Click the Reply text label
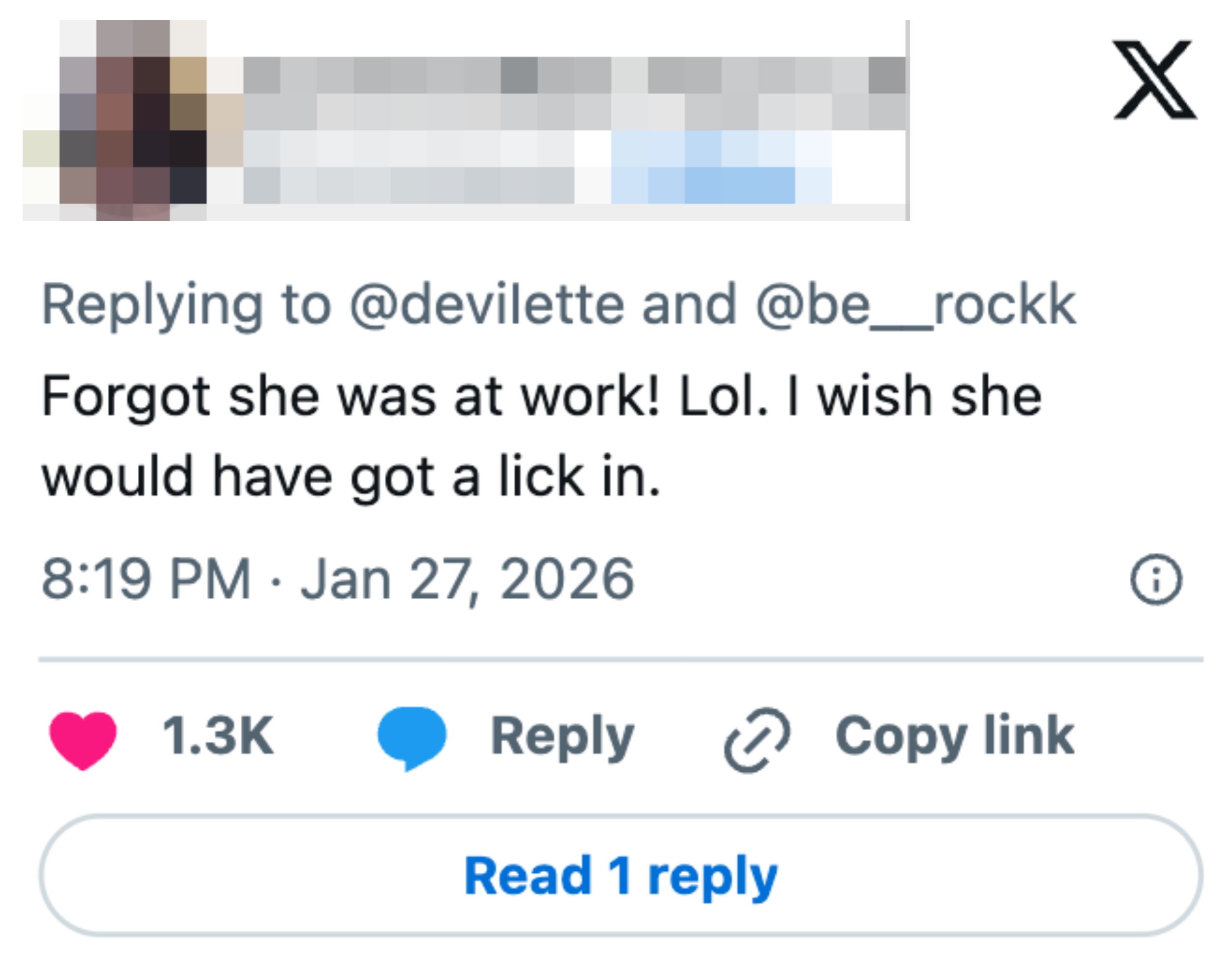The height and width of the screenshot is (980, 1225). click(x=562, y=737)
